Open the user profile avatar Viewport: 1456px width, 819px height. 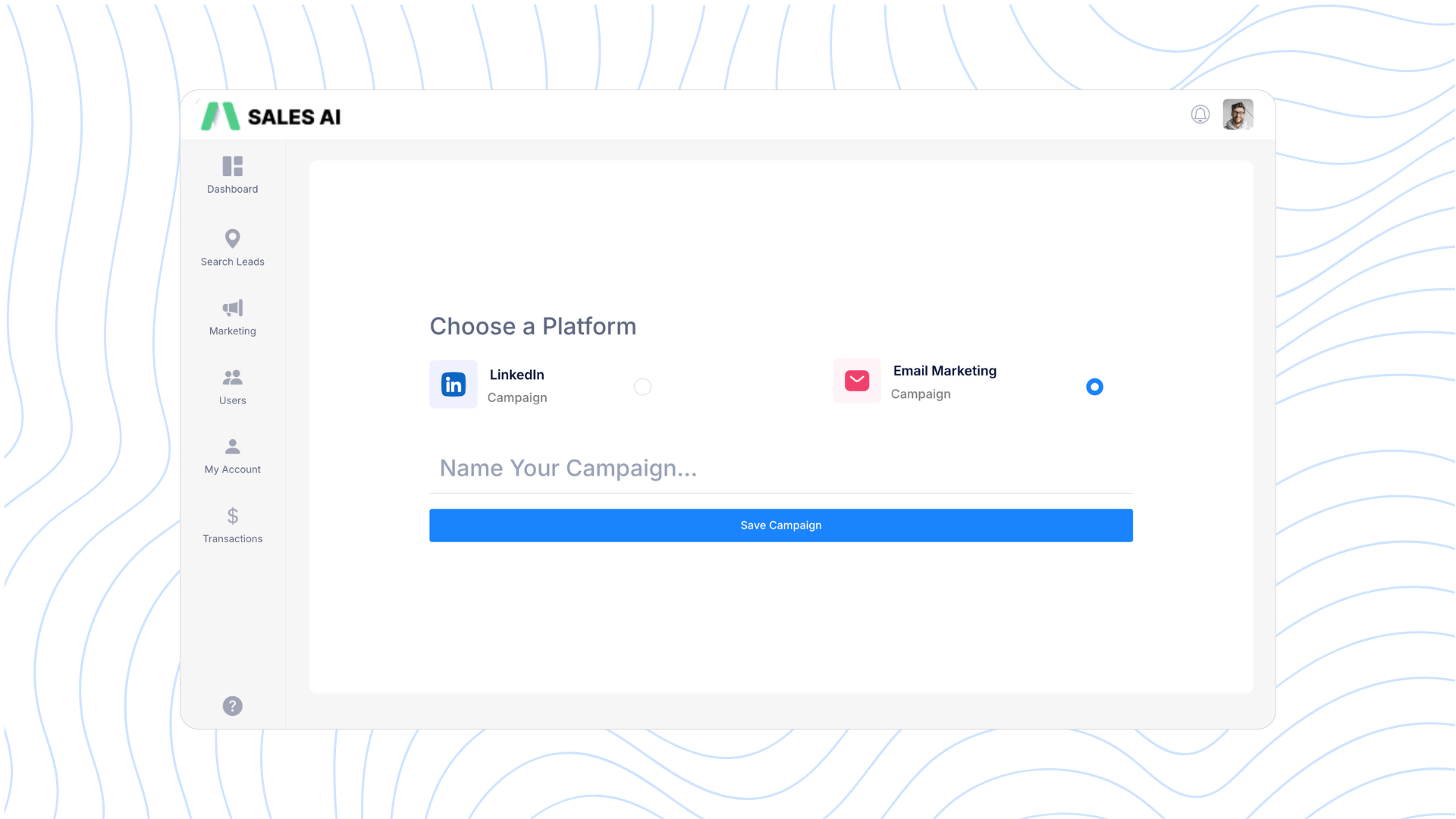coord(1238,115)
